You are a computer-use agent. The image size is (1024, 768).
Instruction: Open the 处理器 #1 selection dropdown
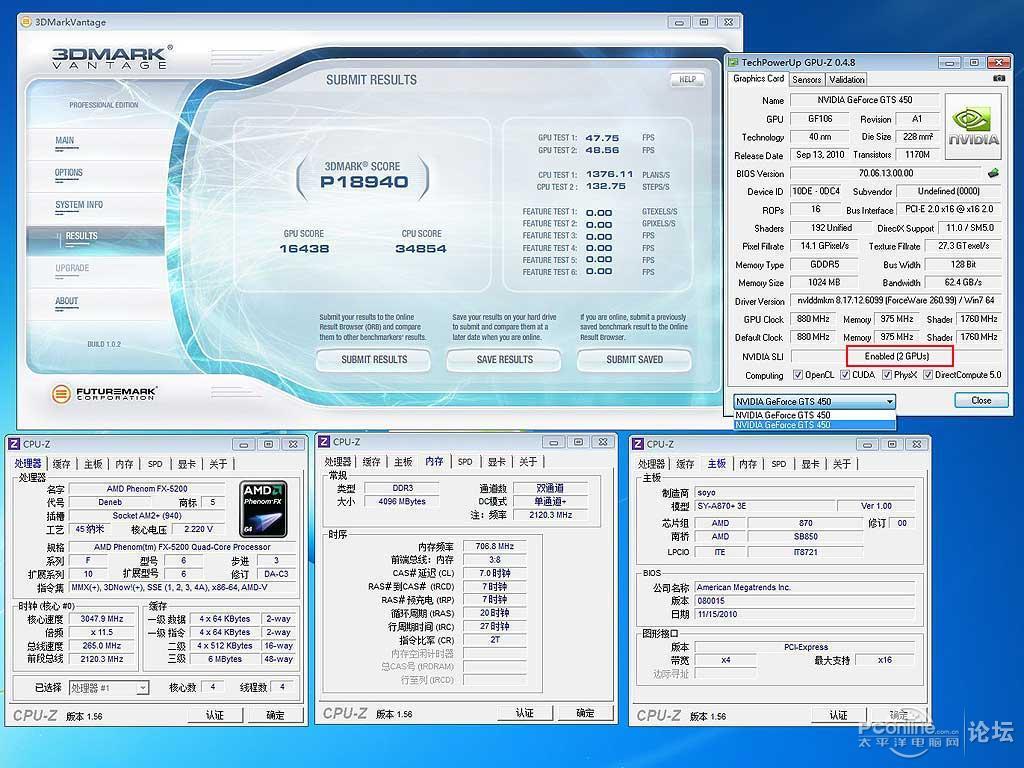pyautogui.click(x=109, y=688)
